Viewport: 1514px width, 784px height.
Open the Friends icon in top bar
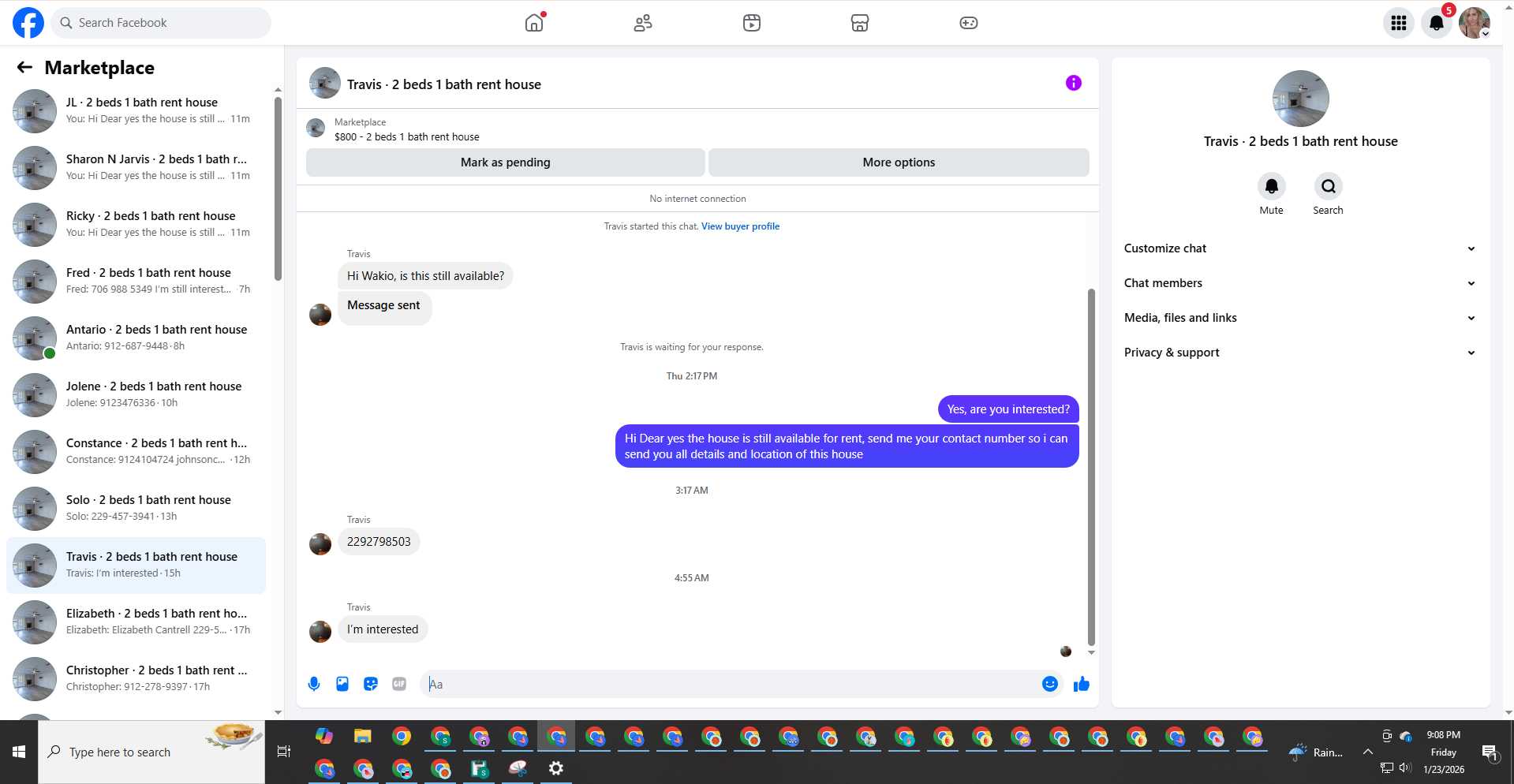pyautogui.click(x=643, y=23)
